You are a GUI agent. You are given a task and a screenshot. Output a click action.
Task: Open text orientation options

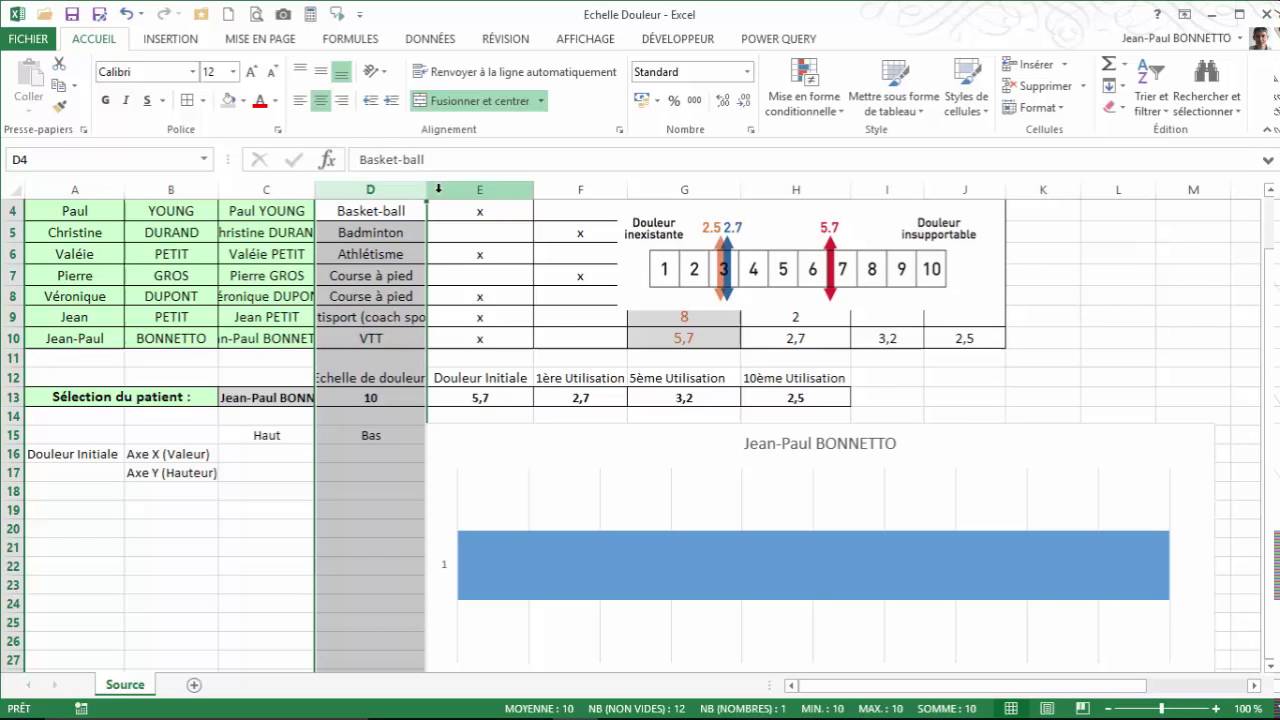tap(375, 72)
